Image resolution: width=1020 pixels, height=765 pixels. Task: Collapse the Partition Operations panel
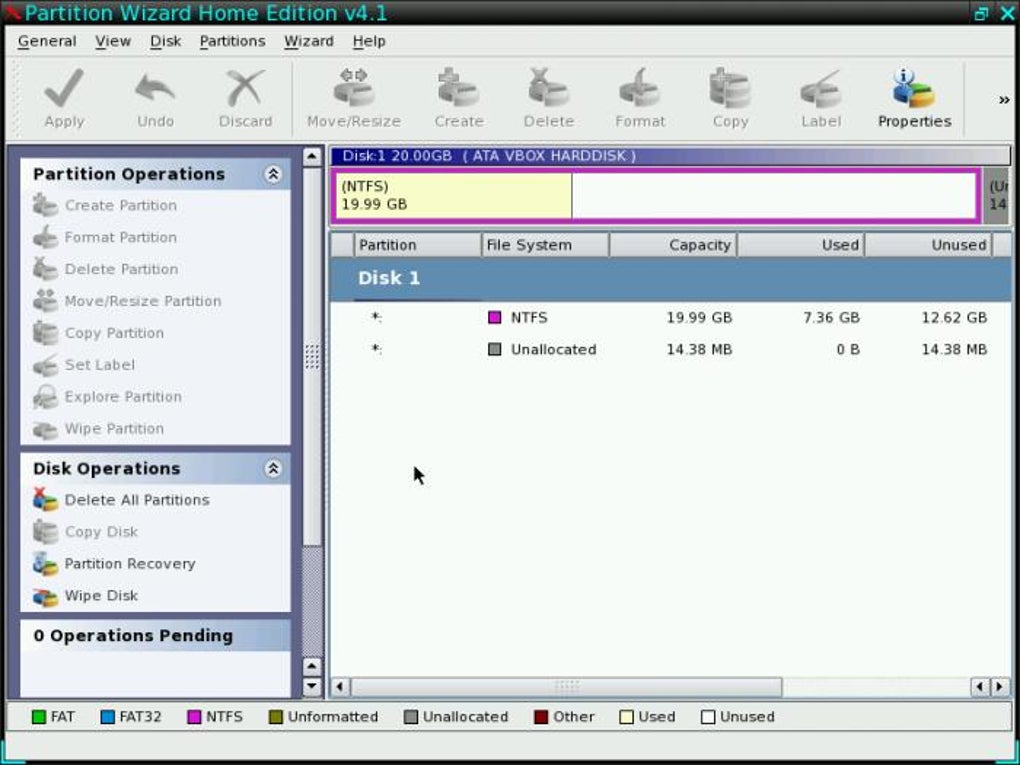pos(273,174)
